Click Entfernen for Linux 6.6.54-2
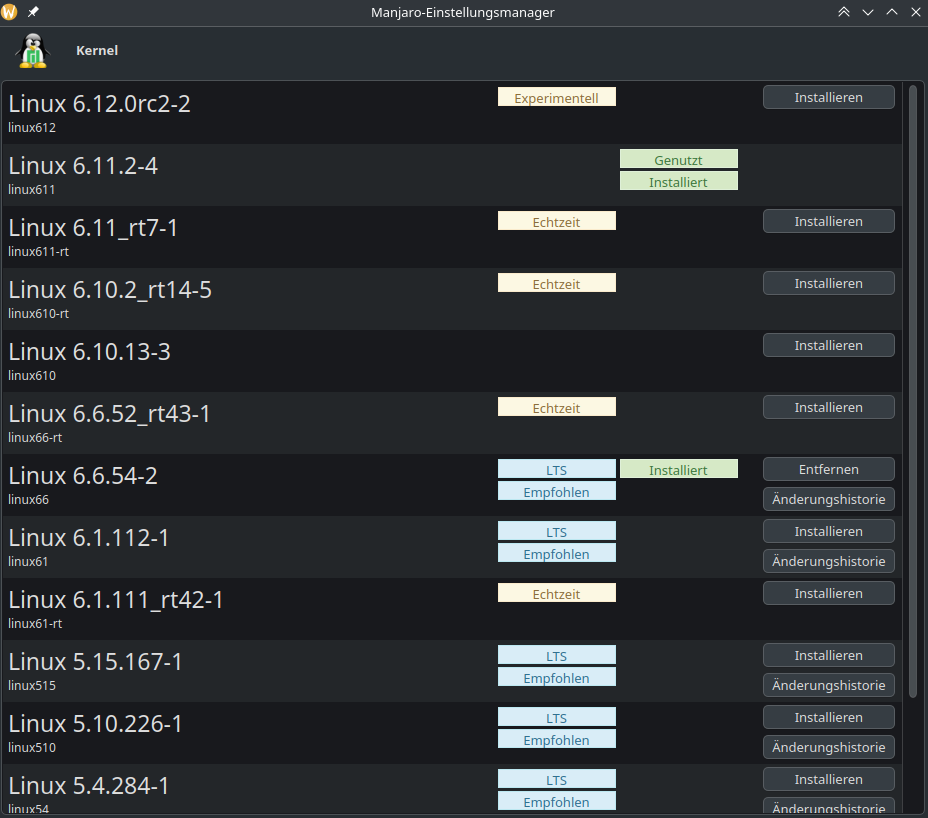928x818 pixels. point(829,469)
